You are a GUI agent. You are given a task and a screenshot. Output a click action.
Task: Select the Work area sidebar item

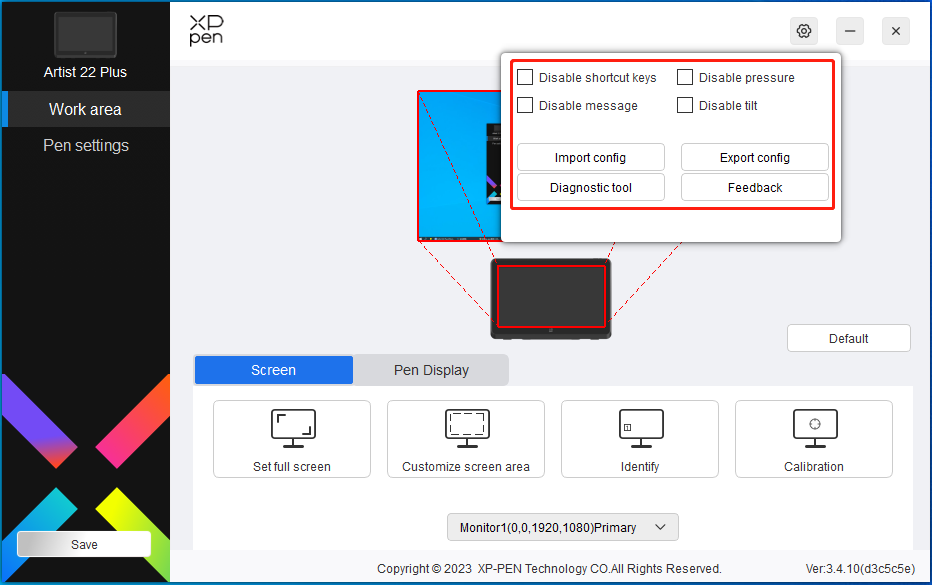(86, 109)
